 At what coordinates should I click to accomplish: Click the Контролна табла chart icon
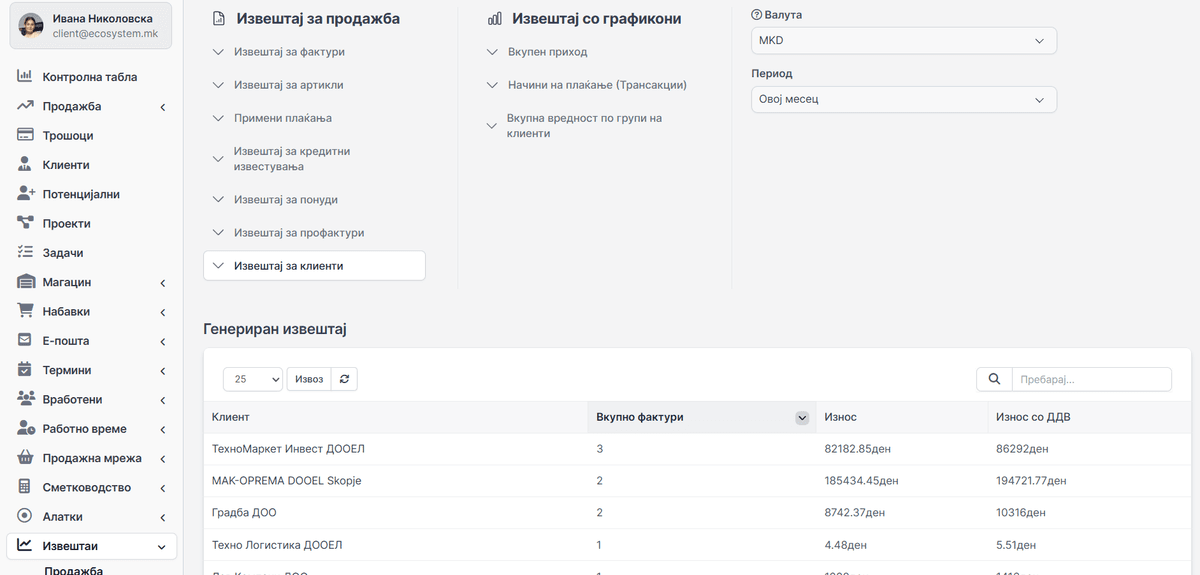[25, 77]
